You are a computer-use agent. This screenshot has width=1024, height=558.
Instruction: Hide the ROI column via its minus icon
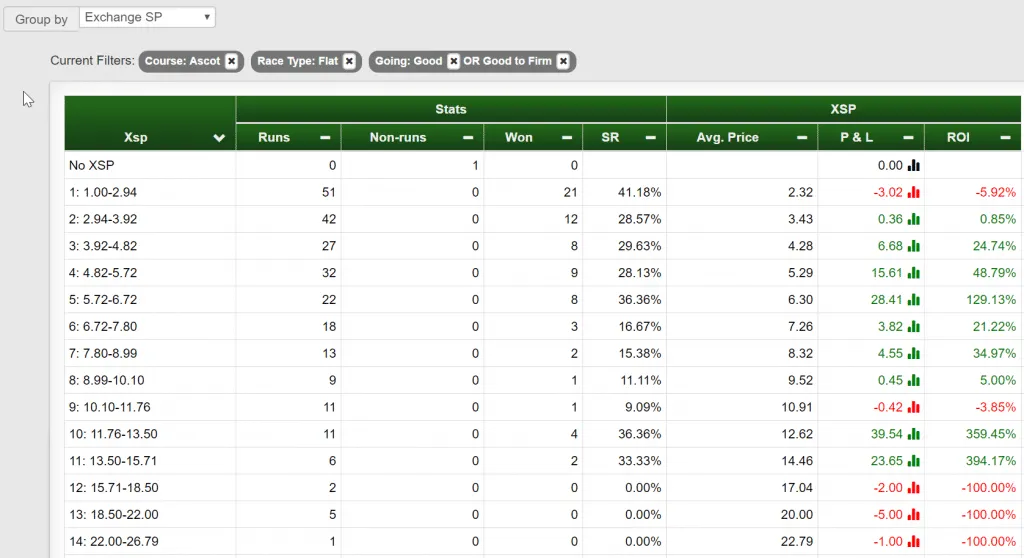[1005, 137]
